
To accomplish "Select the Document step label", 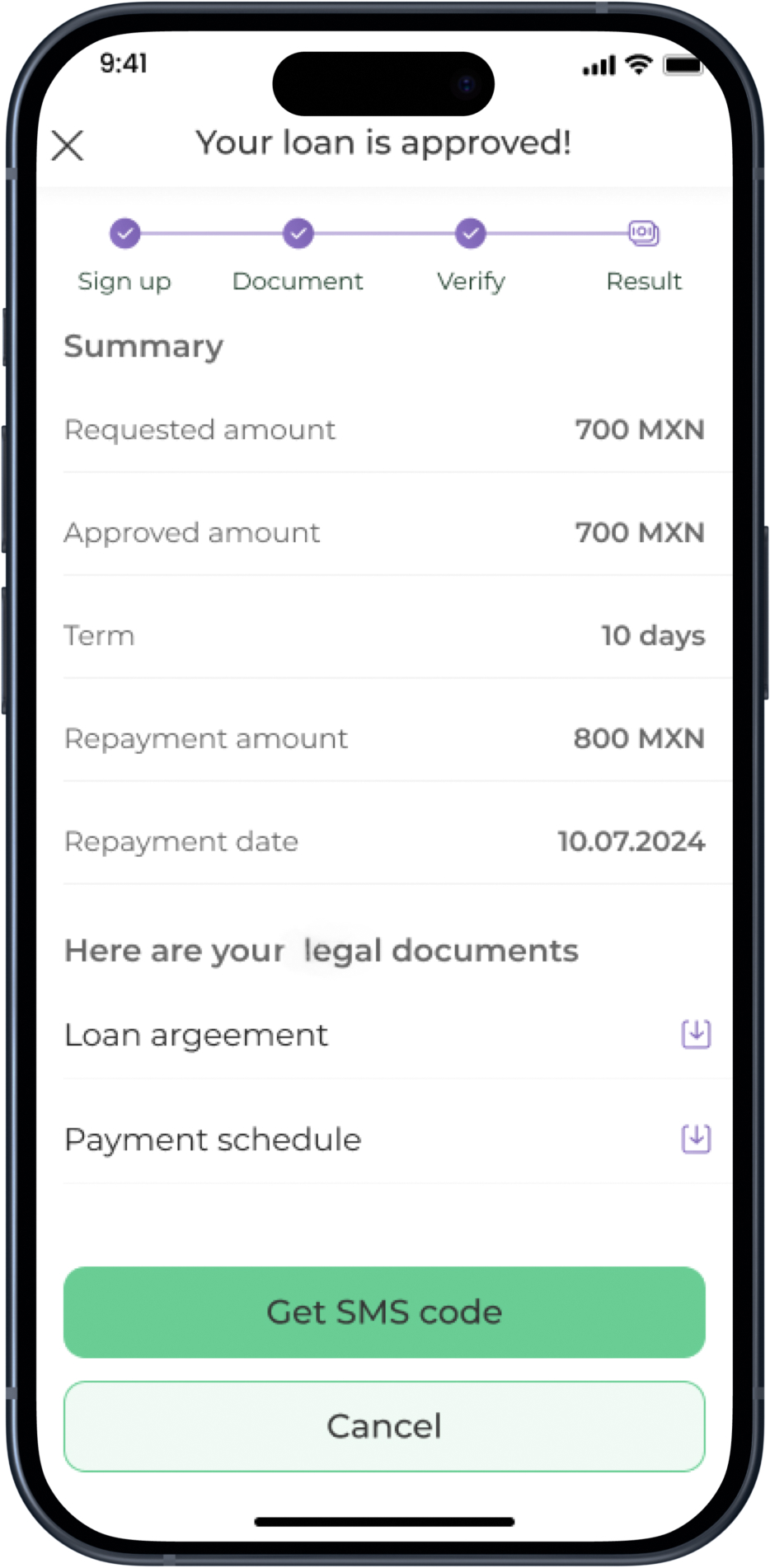I will click(298, 281).
